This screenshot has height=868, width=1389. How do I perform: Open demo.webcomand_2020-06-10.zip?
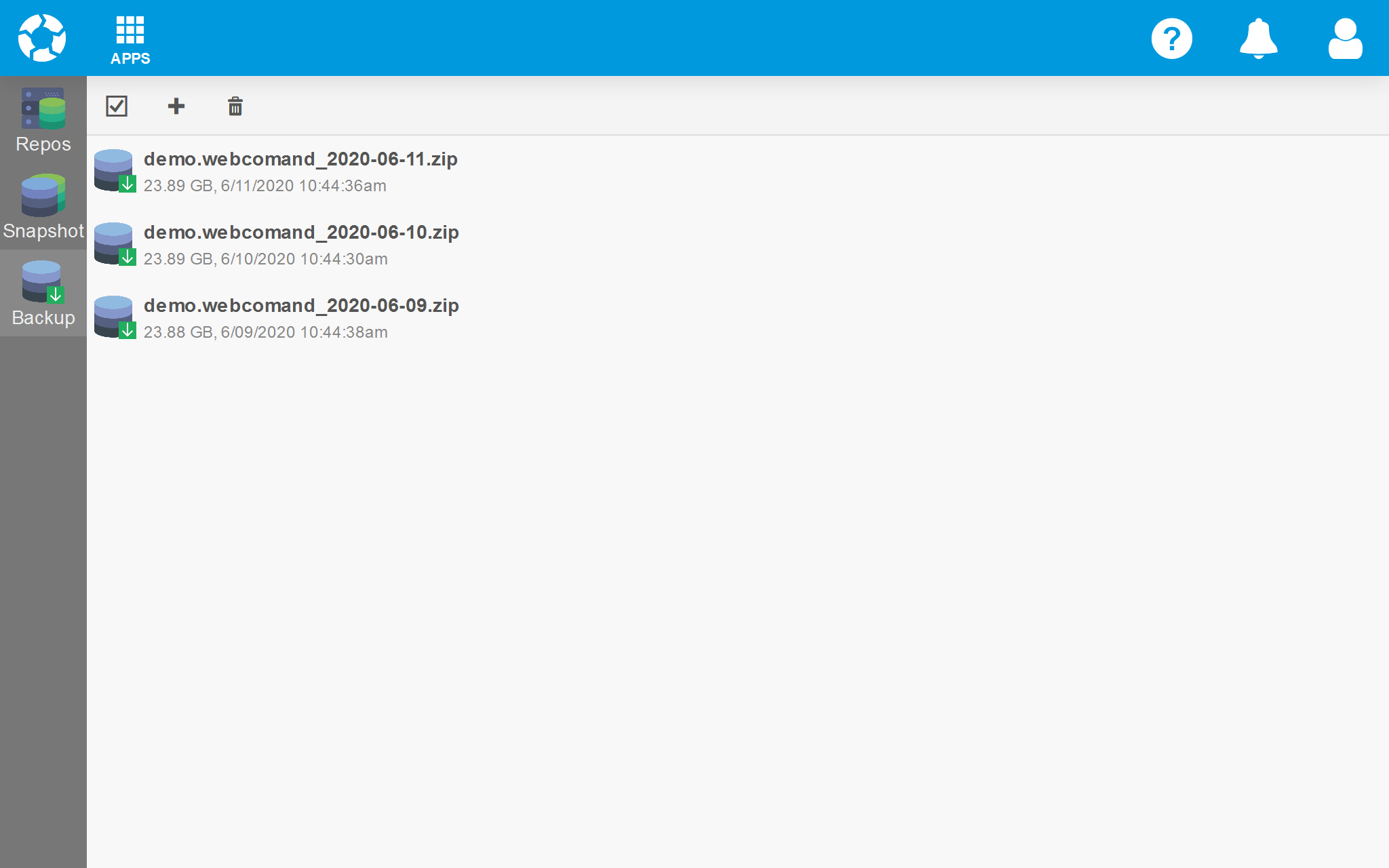click(301, 233)
